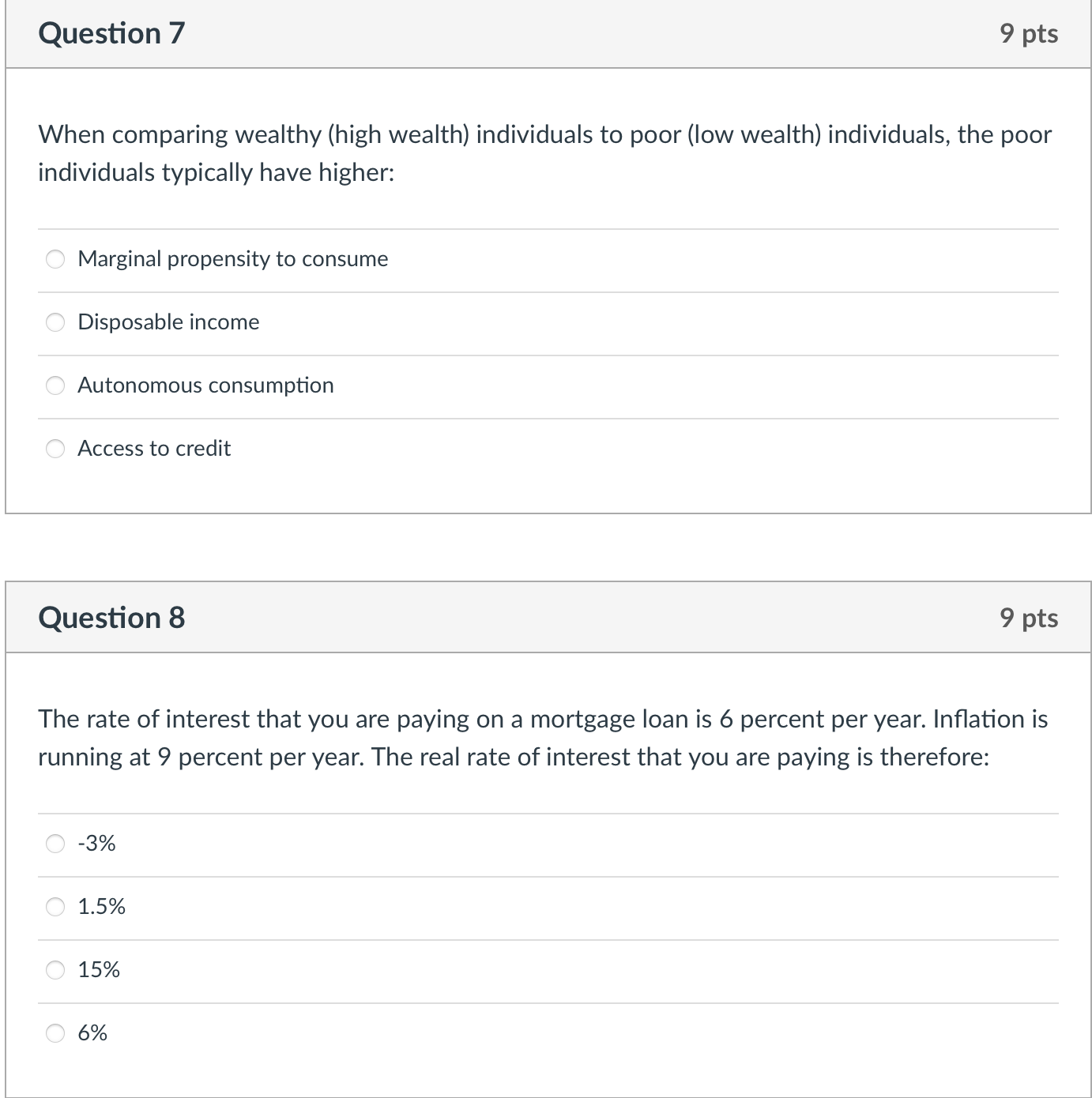The height and width of the screenshot is (1098, 1092).
Task: Click the 9 pts label on Question 7
Action: pyautogui.click(x=1029, y=32)
